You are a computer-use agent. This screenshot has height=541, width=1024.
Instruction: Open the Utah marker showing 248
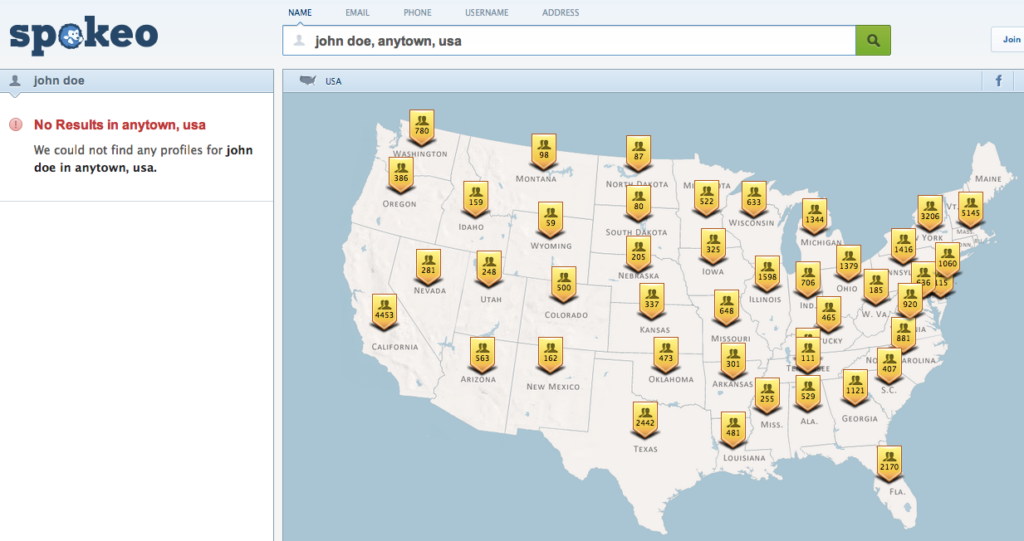click(489, 269)
